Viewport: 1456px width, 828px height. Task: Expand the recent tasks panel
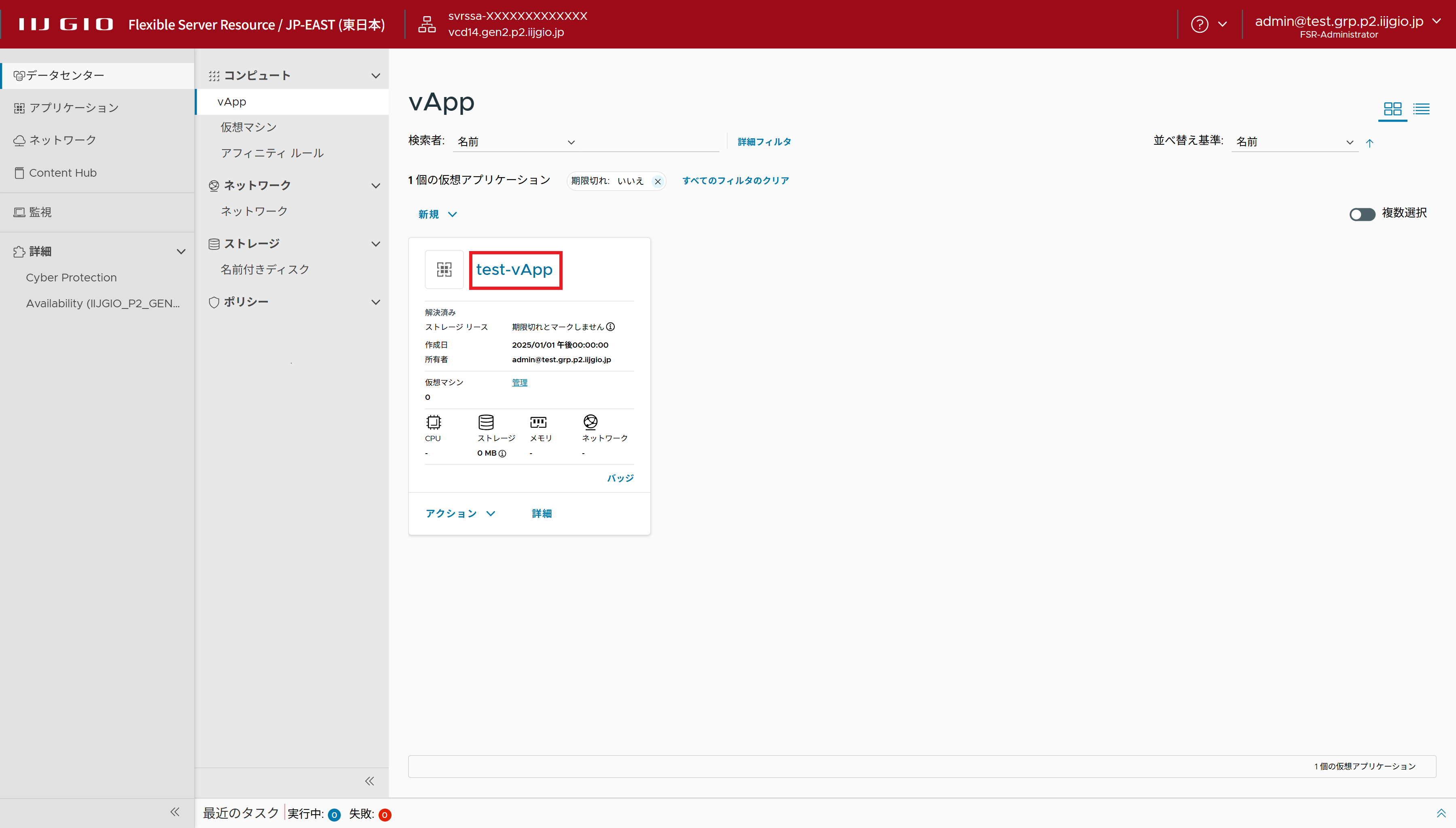coord(1441,813)
